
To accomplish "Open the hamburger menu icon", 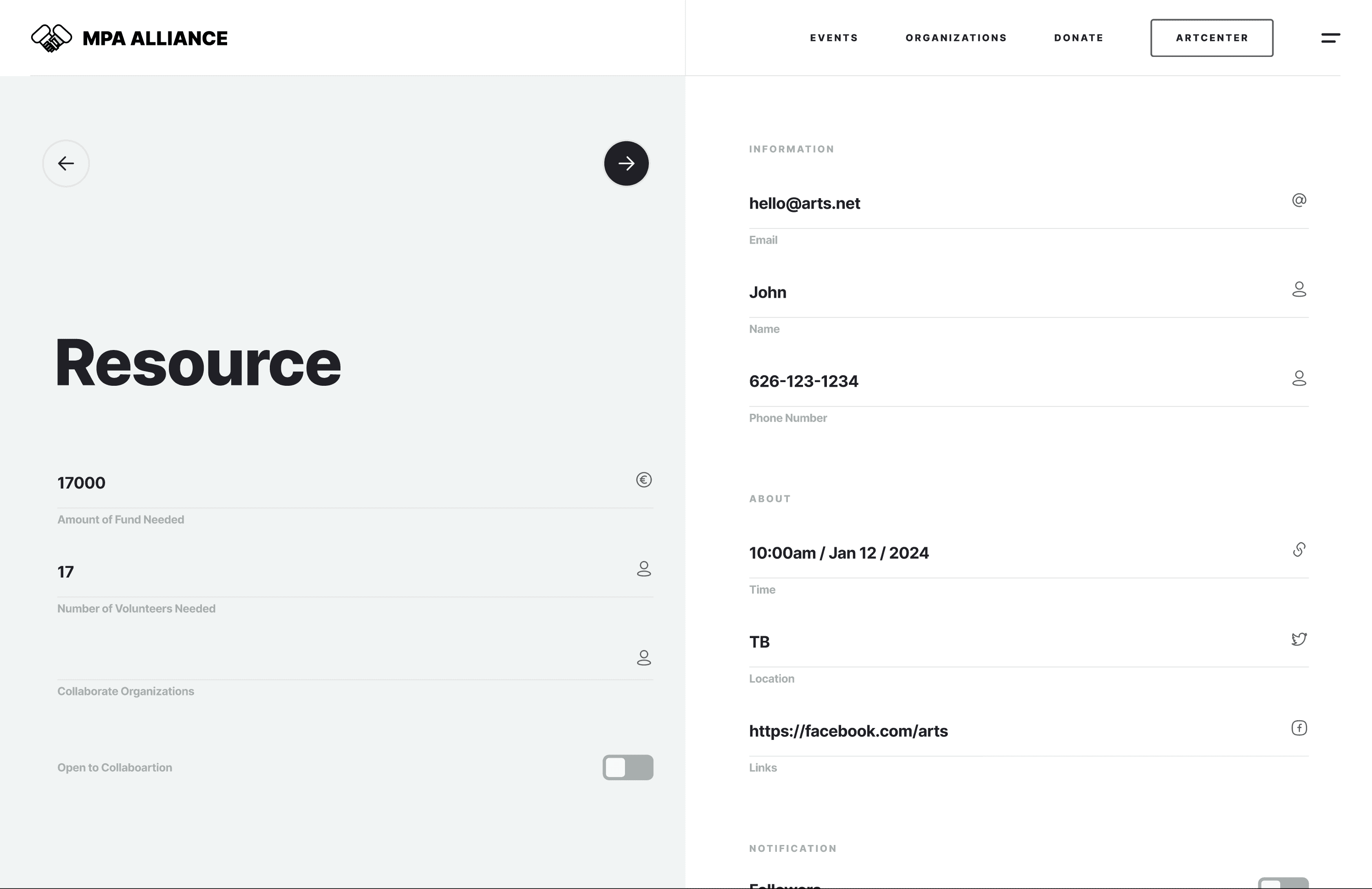I will pyautogui.click(x=1330, y=38).
